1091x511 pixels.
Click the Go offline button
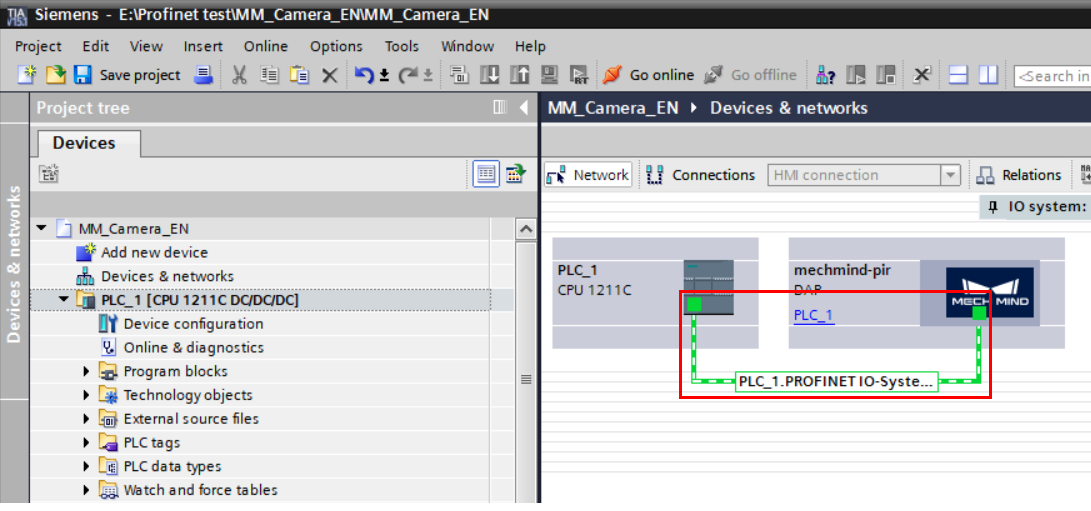(750, 74)
